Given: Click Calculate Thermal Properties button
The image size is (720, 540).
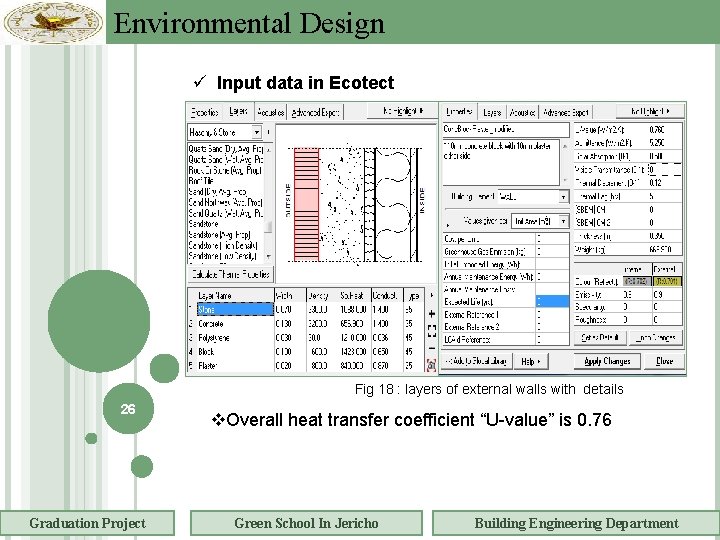Looking at the screenshot, I should [x=231, y=274].
